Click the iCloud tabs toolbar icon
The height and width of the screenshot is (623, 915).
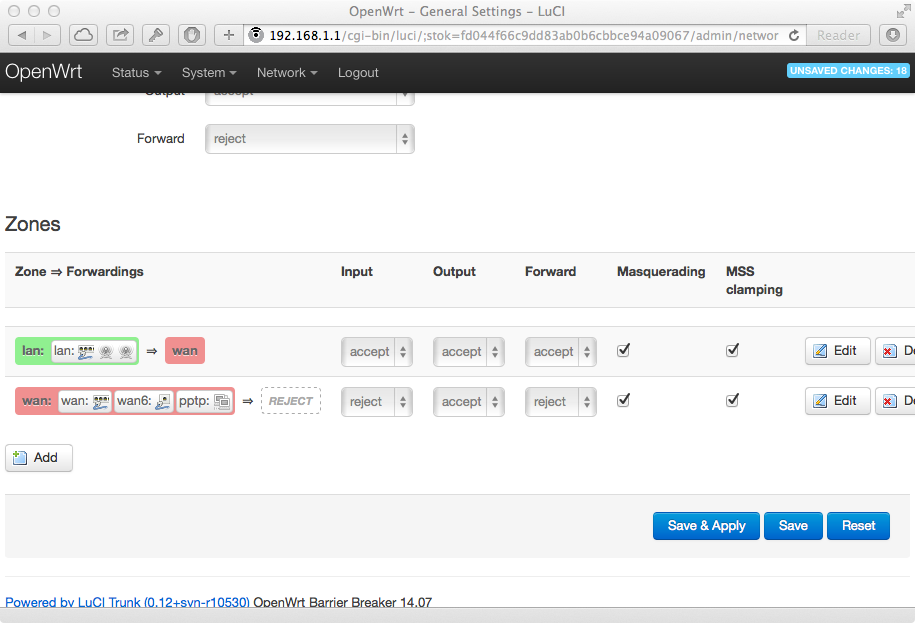[84, 35]
